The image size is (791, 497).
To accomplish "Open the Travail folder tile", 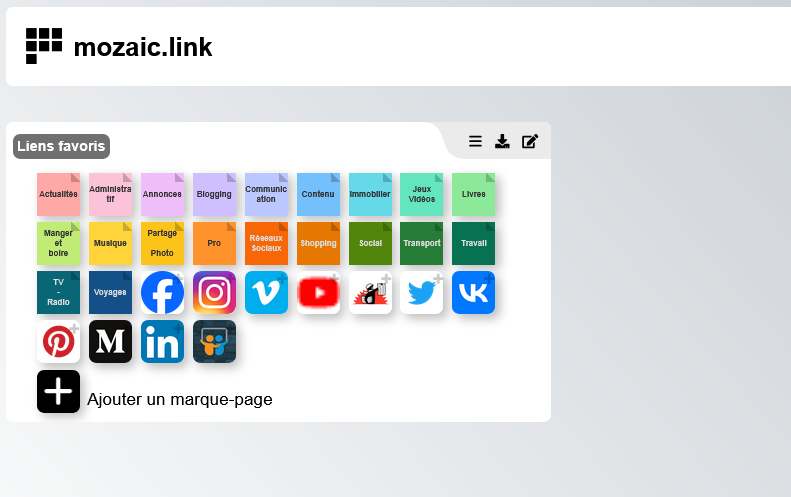I will (x=474, y=243).
